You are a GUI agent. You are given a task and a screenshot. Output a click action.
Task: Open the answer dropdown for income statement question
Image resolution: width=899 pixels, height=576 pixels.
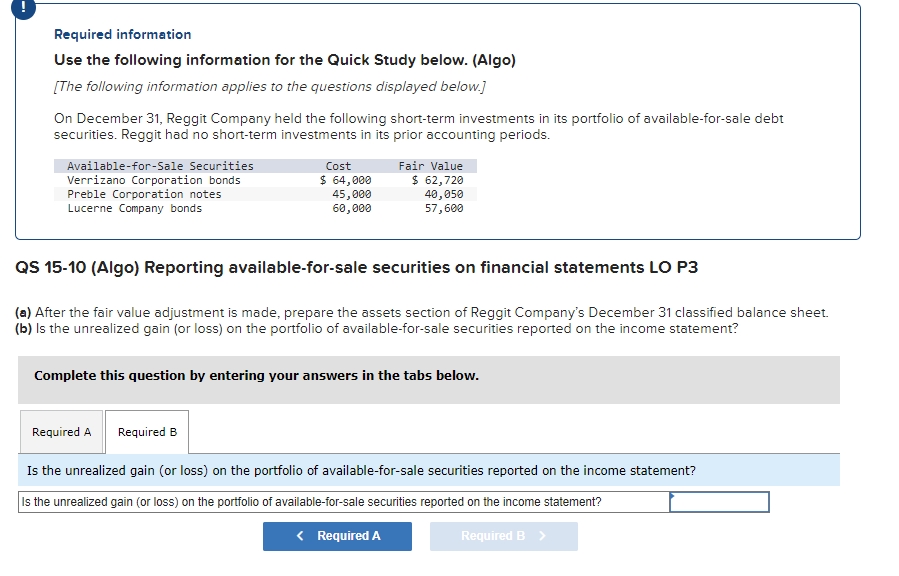coord(719,502)
